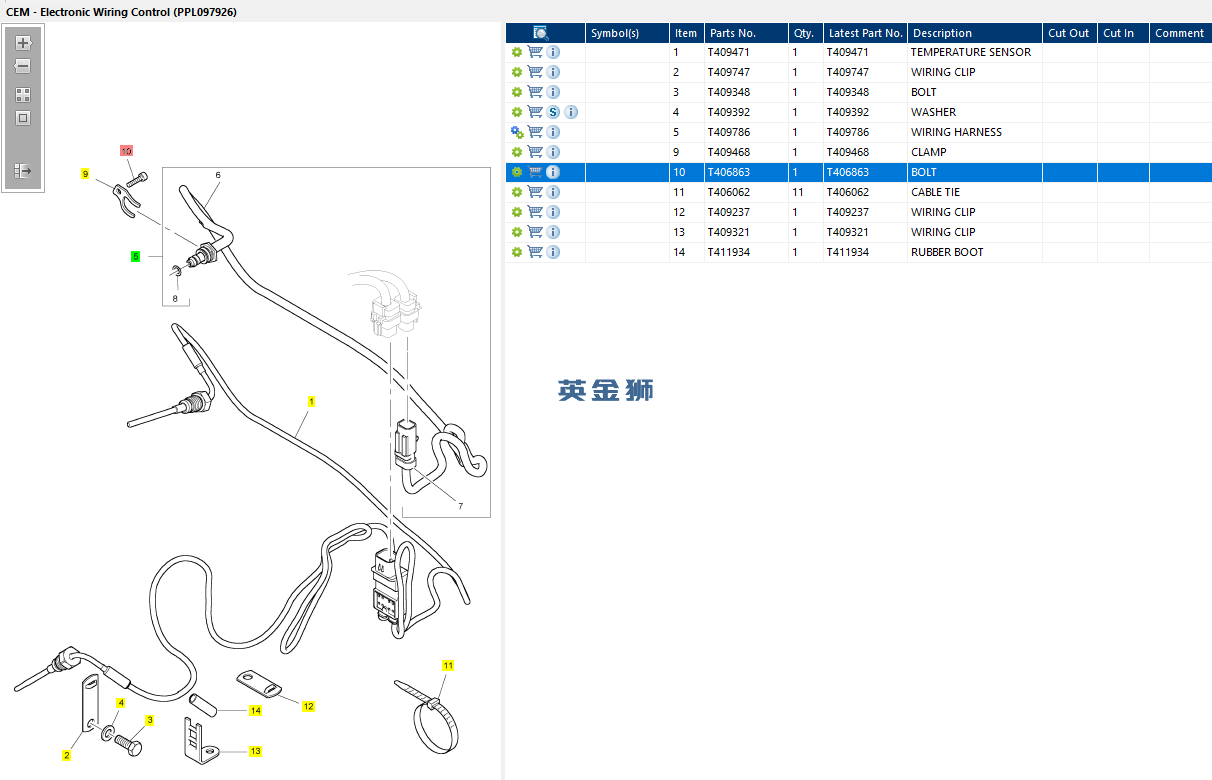
Task: Add CABLE TIE to cart
Action: [x=535, y=192]
